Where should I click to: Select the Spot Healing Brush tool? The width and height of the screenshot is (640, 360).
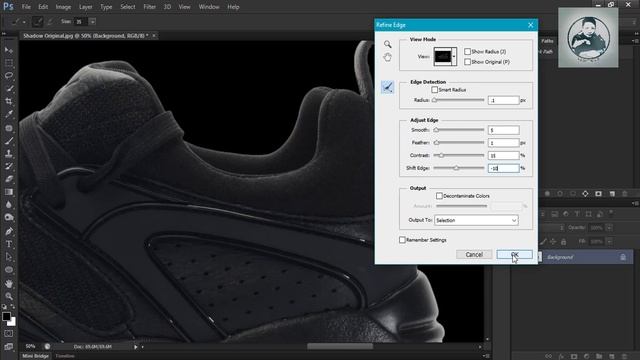click(9, 128)
